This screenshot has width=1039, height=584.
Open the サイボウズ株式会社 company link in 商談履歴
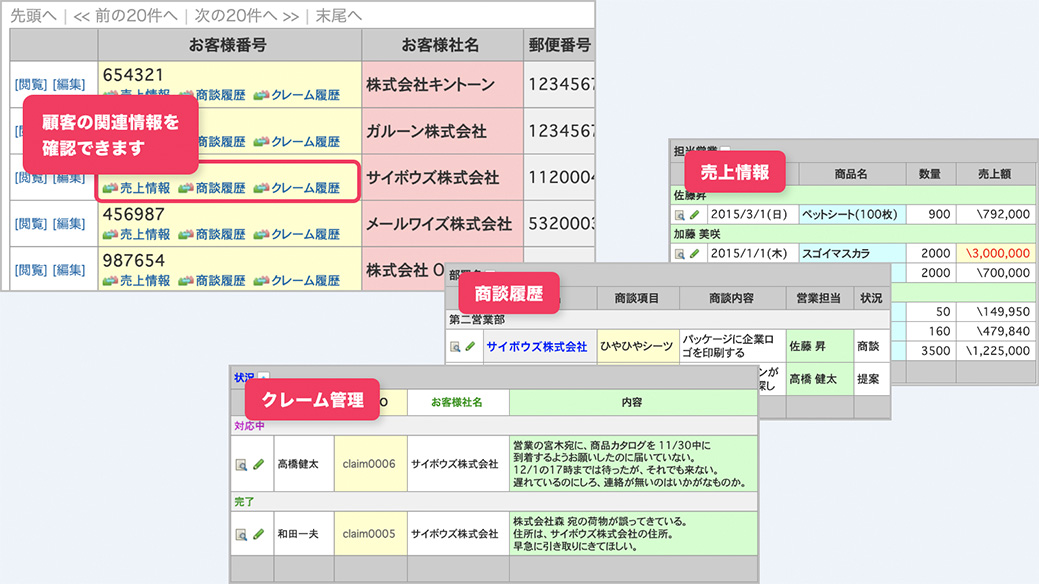click(538, 346)
